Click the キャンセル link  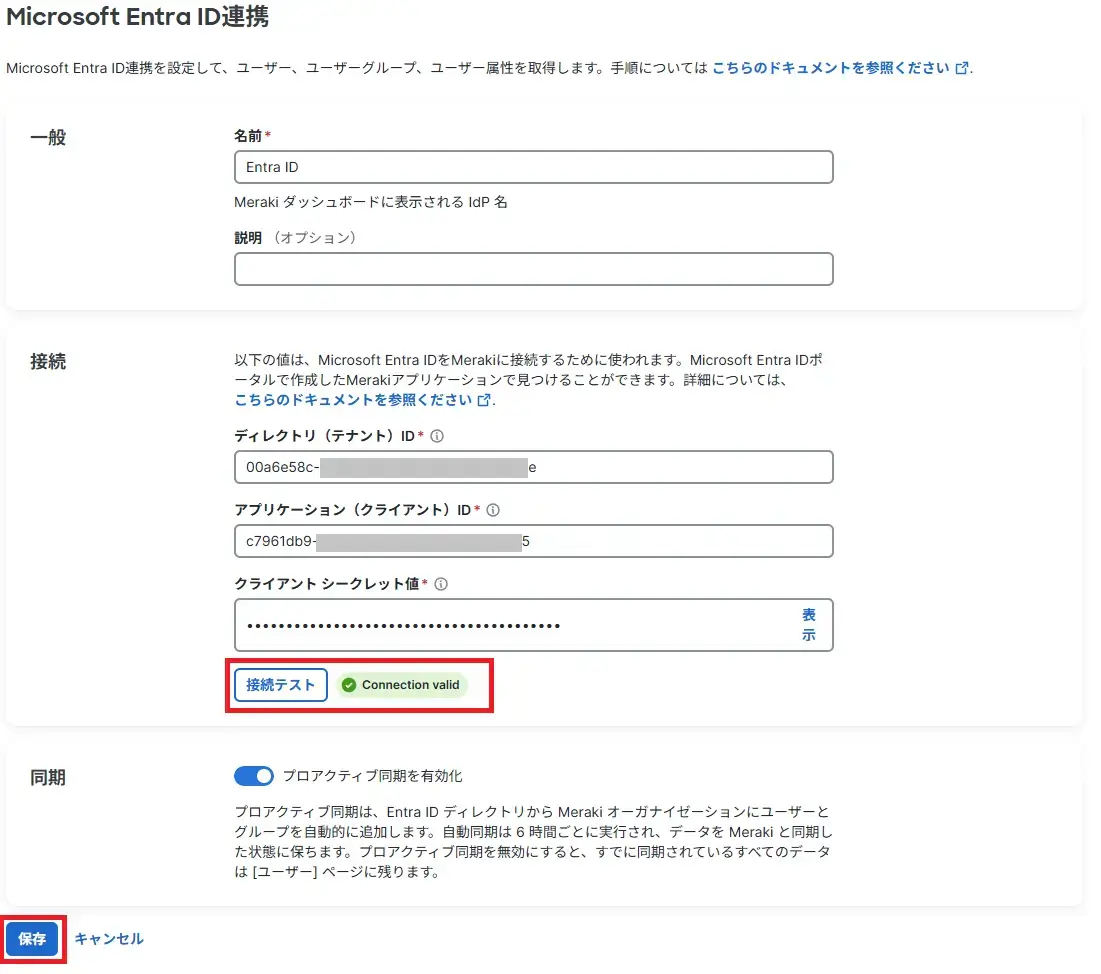(109, 939)
